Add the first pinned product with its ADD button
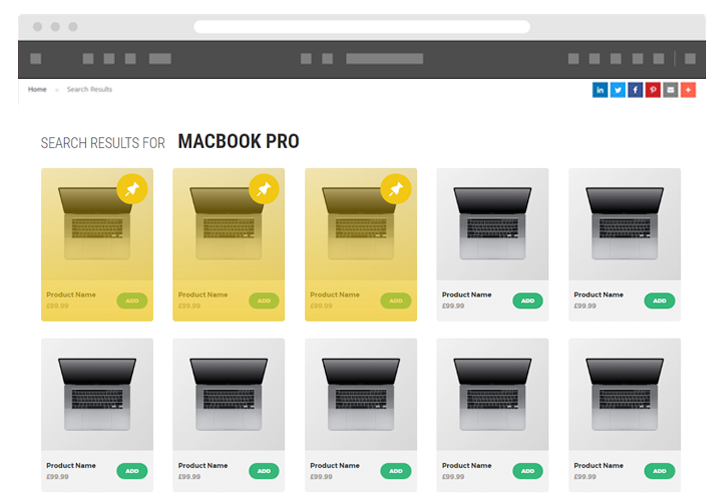The image size is (727, 502). [132, 301]
